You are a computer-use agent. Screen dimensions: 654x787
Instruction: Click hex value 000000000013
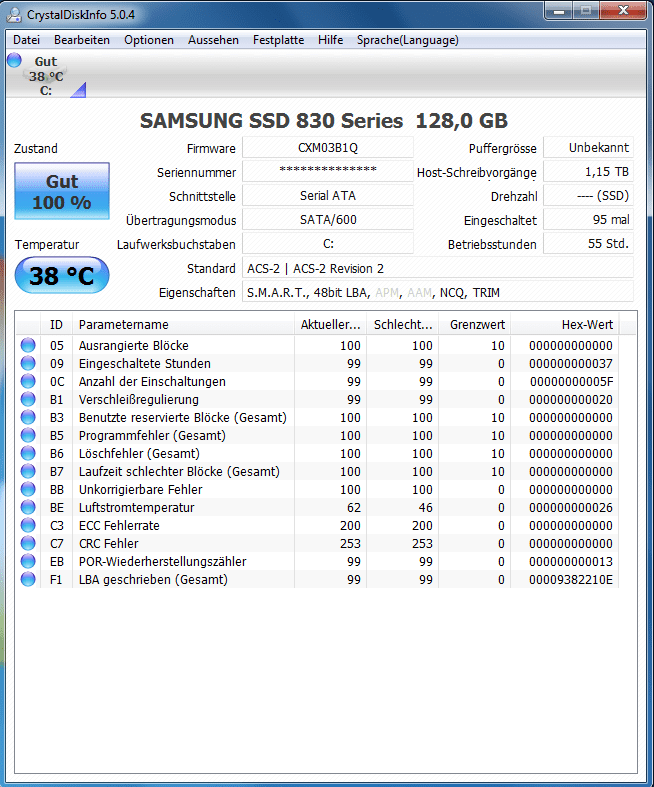click(571, 562)
